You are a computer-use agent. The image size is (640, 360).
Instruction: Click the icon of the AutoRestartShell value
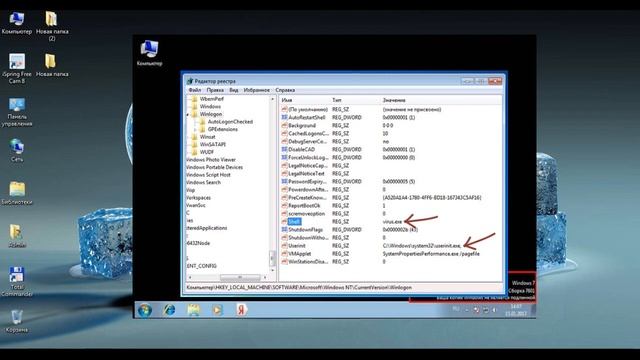(284, 117)
